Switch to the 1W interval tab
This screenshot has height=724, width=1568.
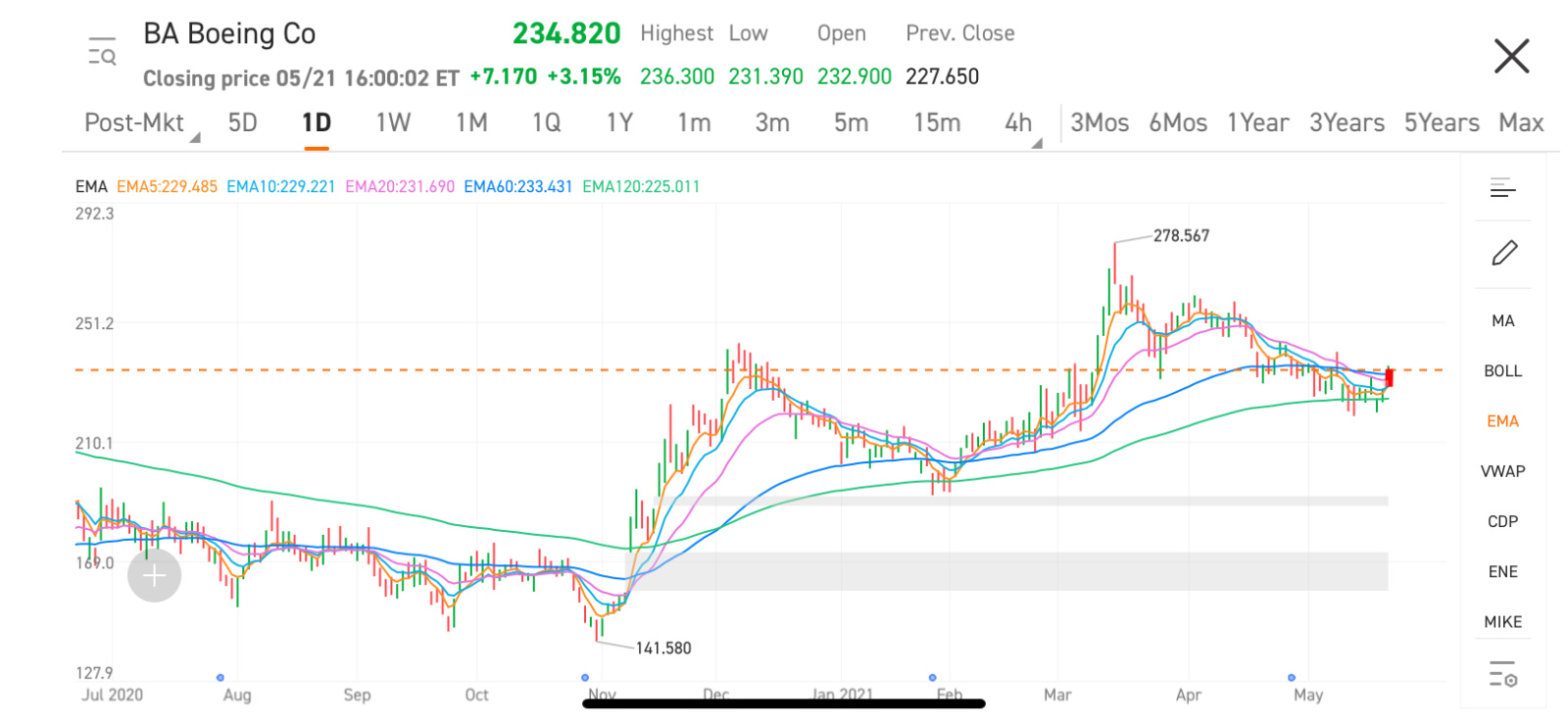point(393,122)
